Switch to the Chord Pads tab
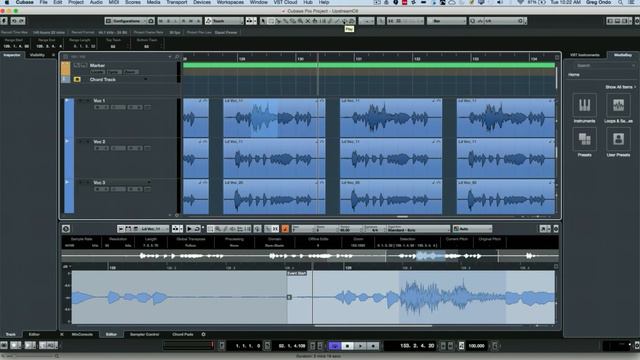This screenshot has height=360, width=640. pos(182,334)
